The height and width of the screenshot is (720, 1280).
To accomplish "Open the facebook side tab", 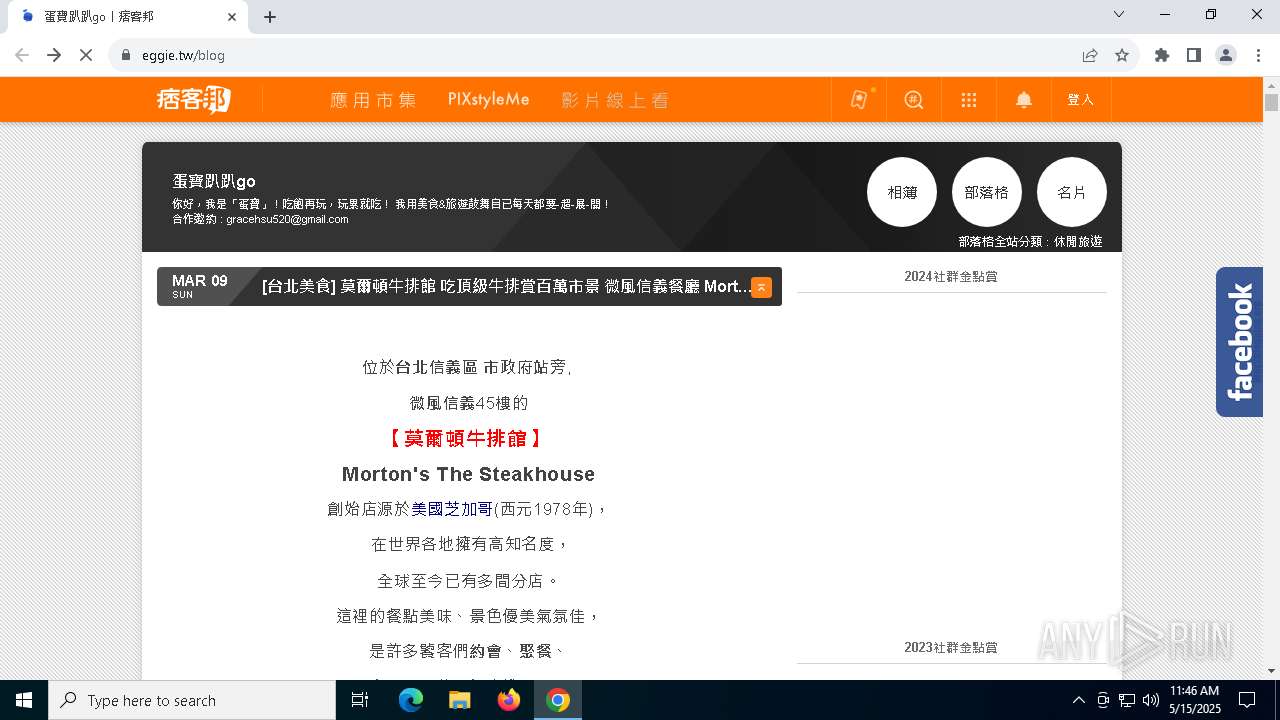I will 1239,342.
